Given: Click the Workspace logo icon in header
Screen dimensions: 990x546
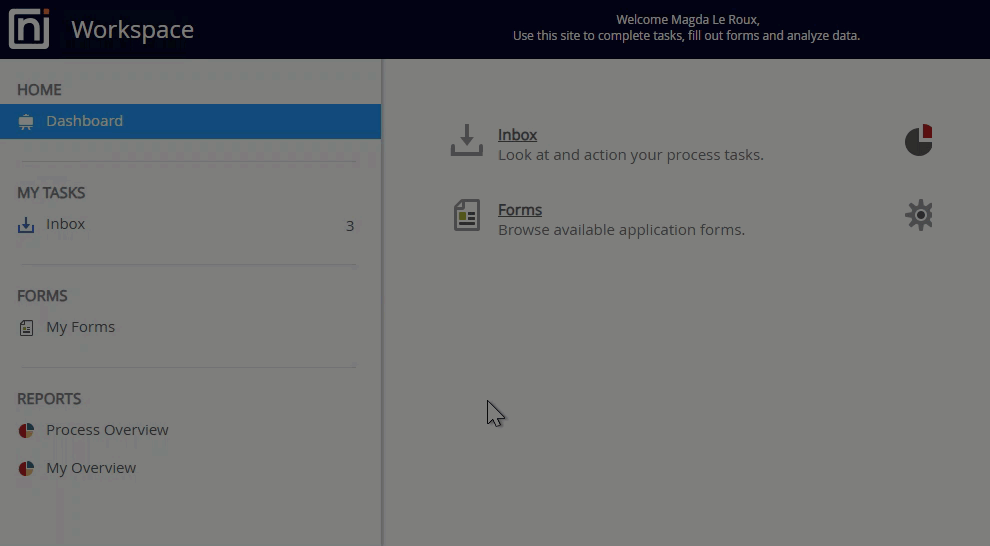Looking at the screenshot, I should [x=29, y=28].
